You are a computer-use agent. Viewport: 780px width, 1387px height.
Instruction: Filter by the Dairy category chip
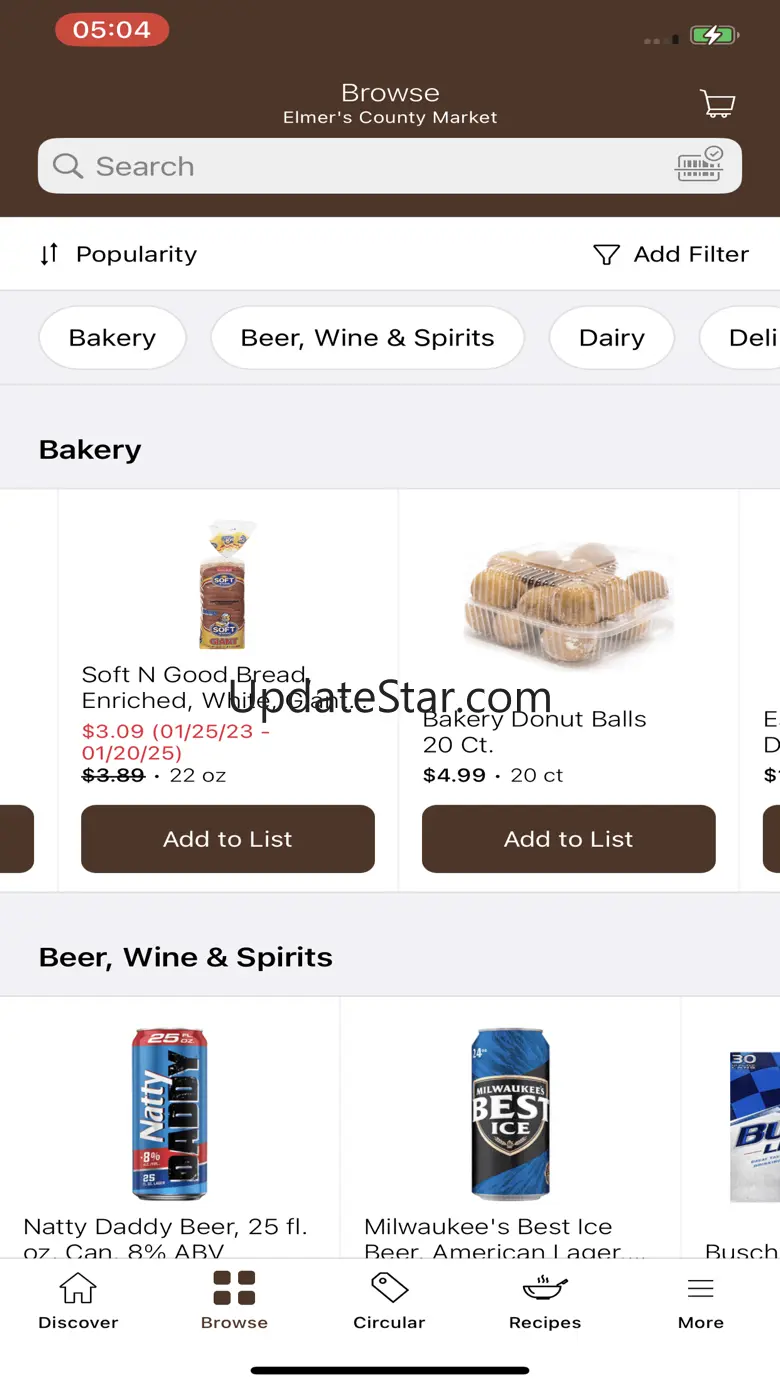(611, 338)
